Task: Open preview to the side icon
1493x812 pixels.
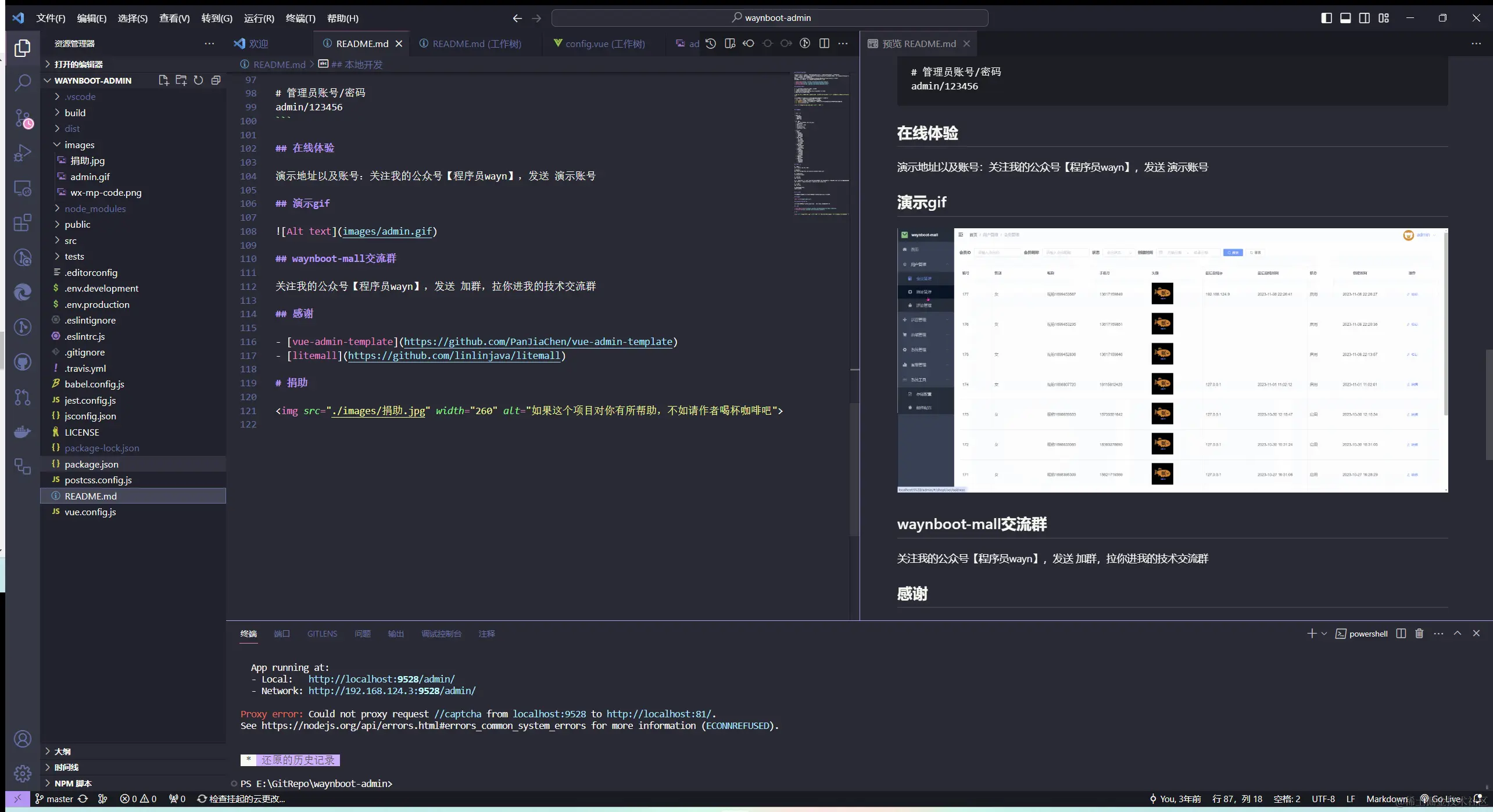Action: pyautogui.click(x=730, y=44)
